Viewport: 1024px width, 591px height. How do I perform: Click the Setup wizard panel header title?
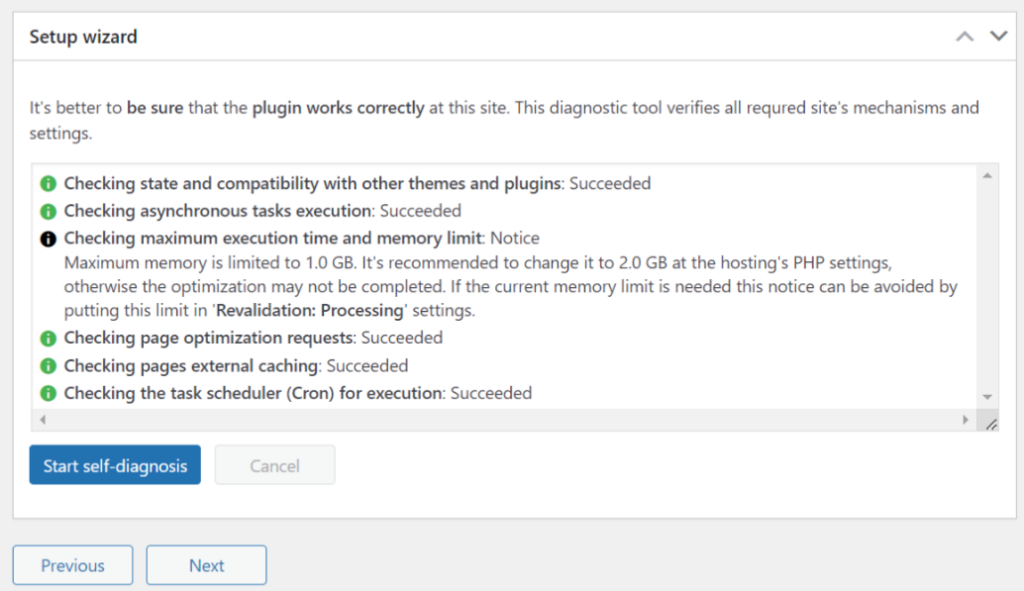[x=84, y=37]
